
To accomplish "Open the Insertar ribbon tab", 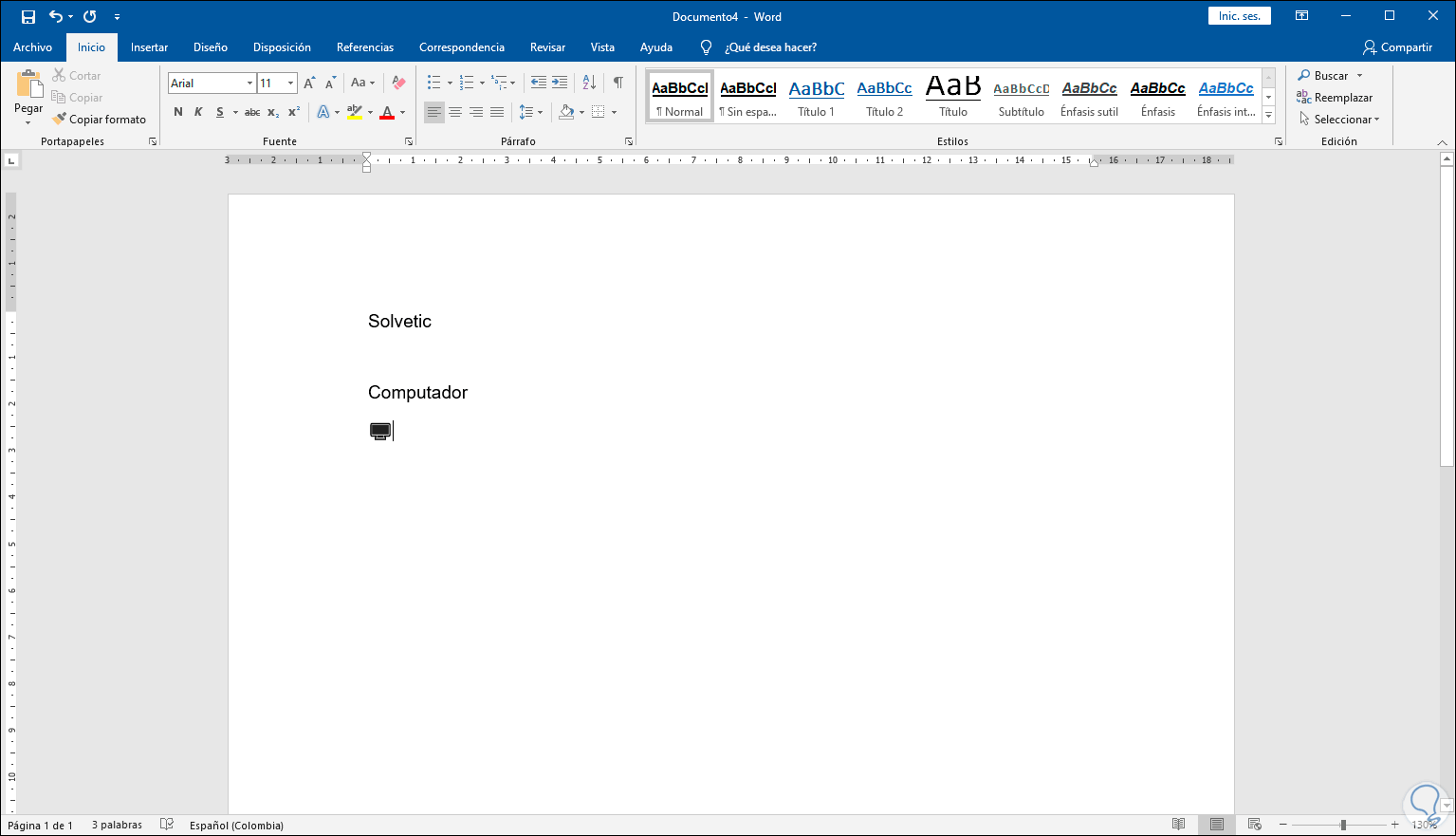I will pyautogui.click(x=149, y=47).
